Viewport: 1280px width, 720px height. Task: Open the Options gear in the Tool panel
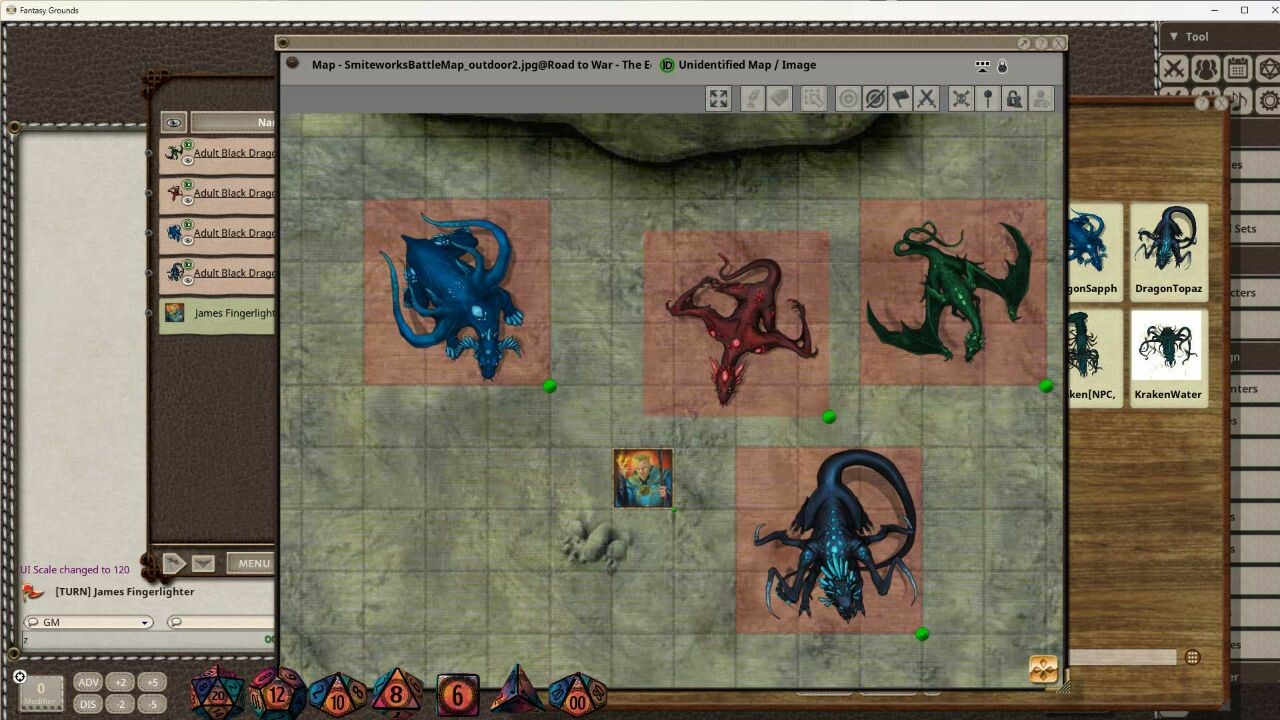(x=1270, y=102)
